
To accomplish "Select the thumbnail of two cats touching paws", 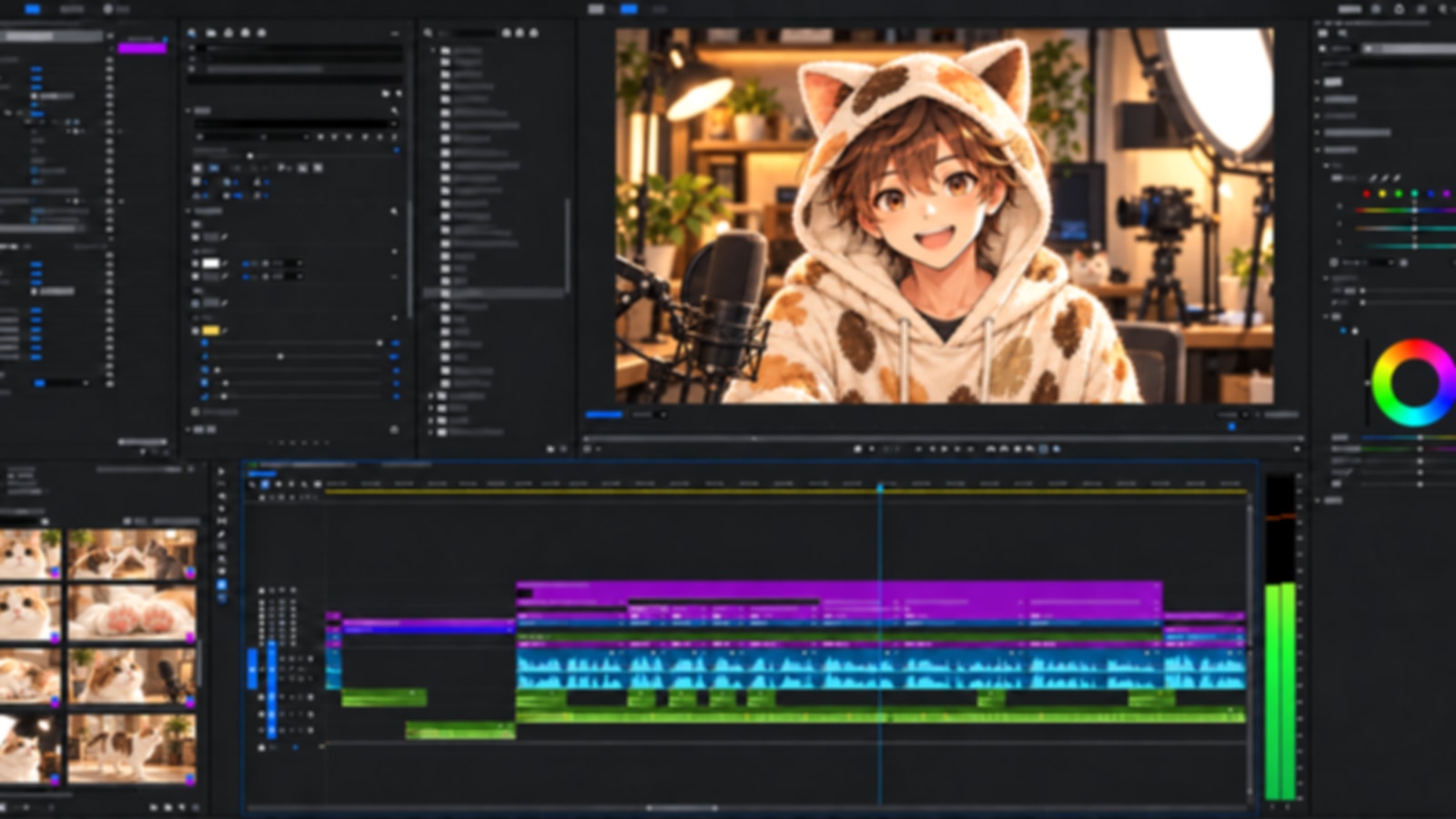I will [133, 554].
